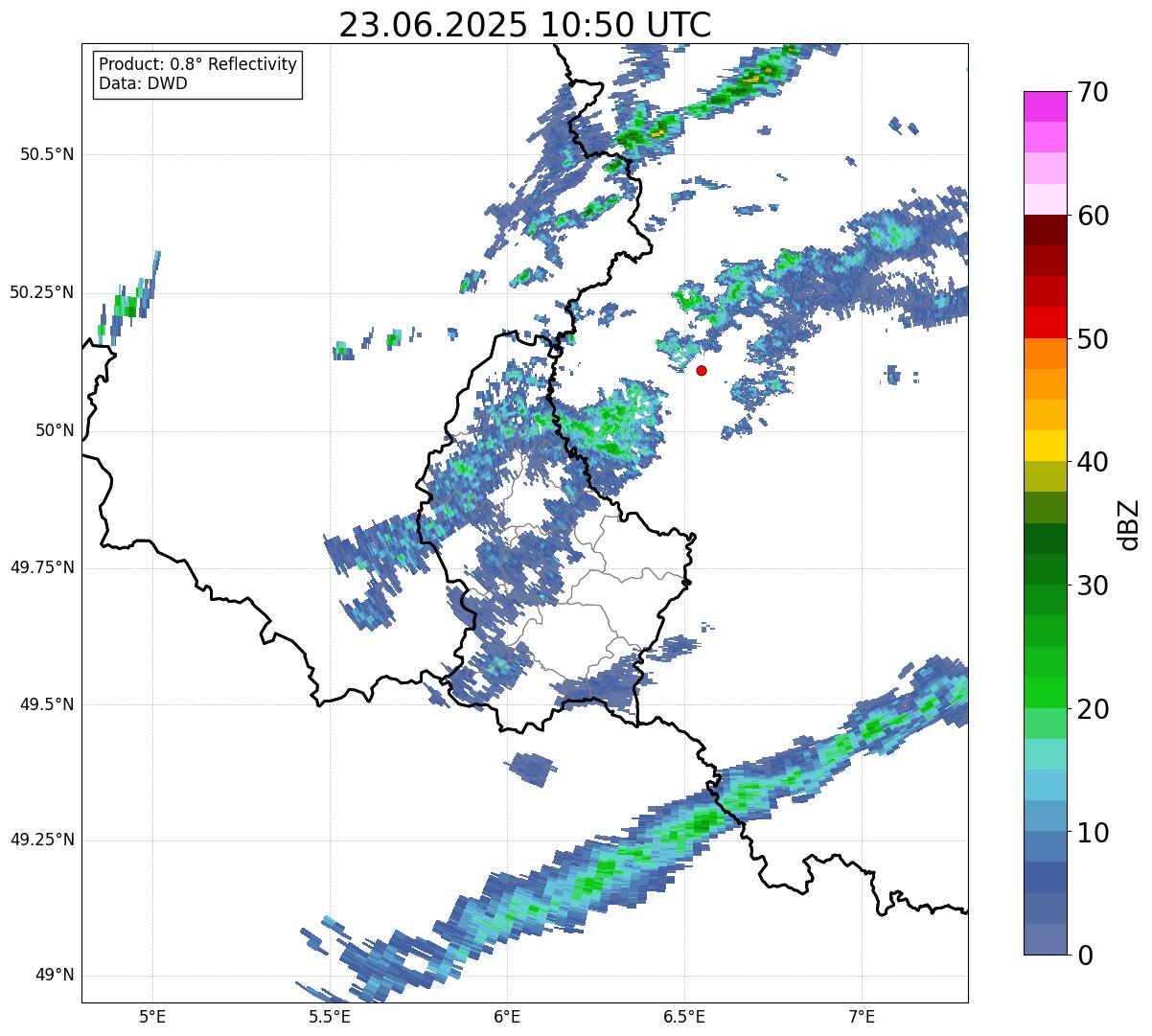Click the 49.75°N latitude label
This screenshot has width=1152, height=1036.
(x=42, y=567)
